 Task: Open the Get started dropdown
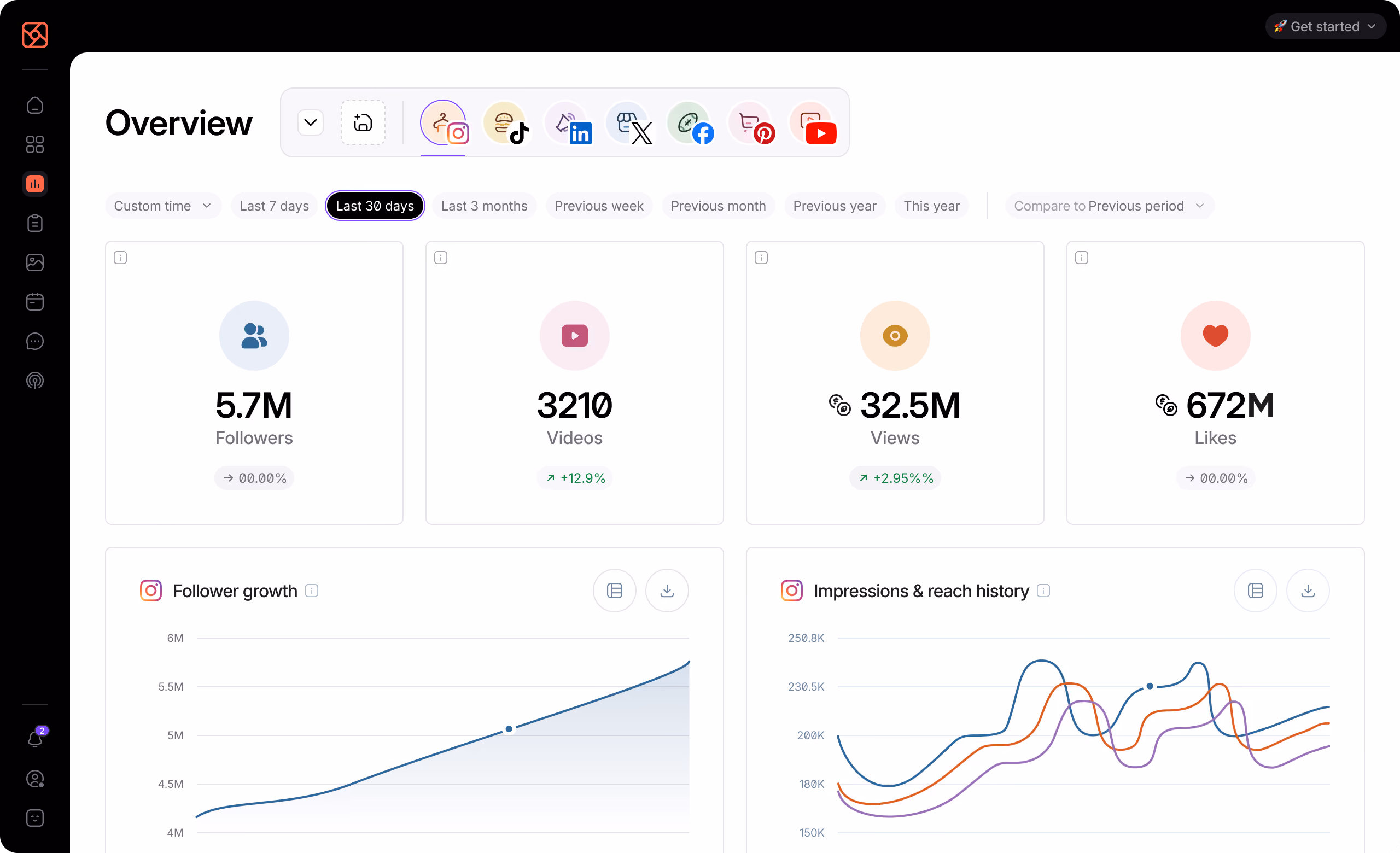tap(1326, 26)
